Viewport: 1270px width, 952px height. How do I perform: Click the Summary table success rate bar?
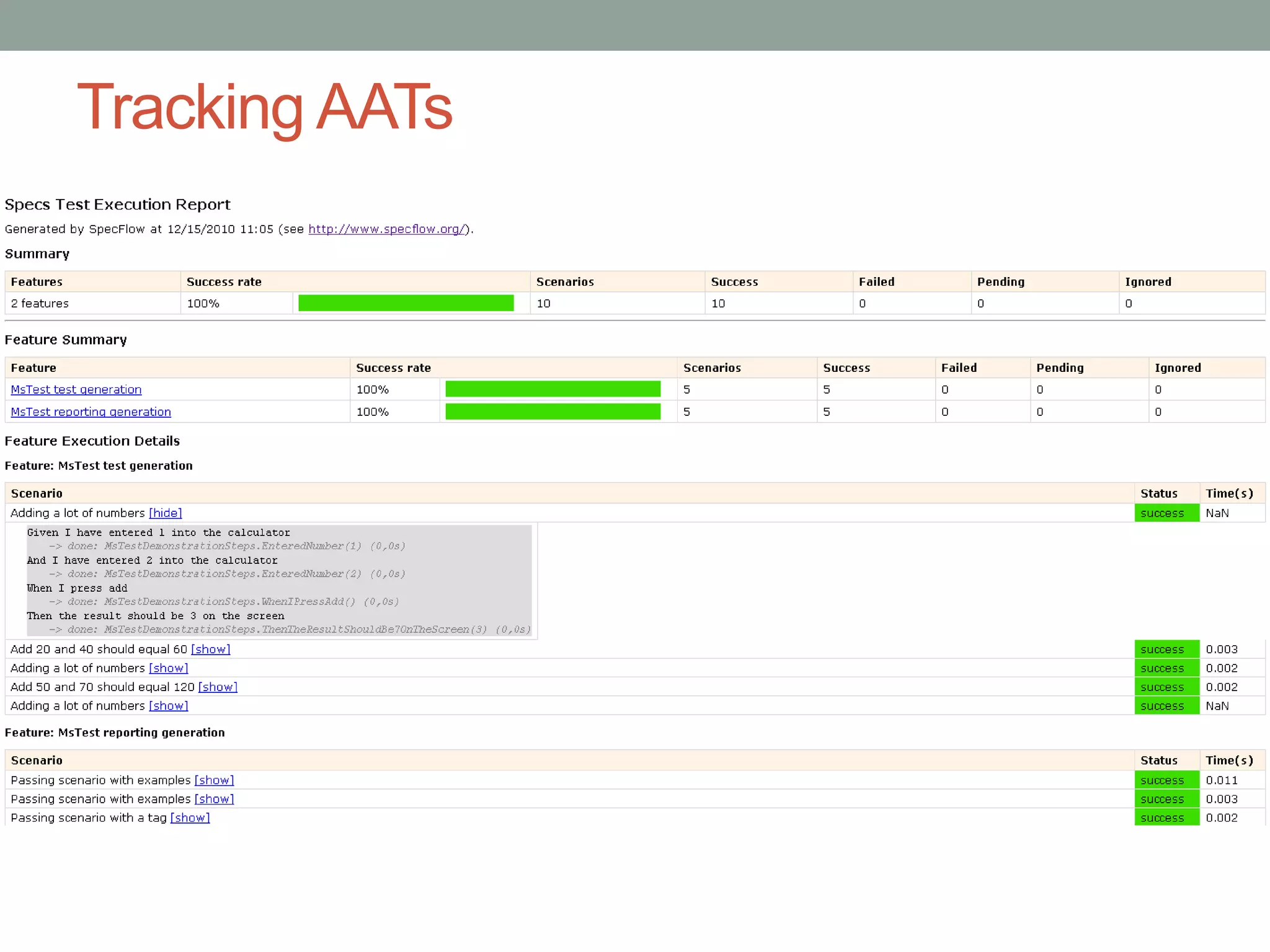point(406,303)
